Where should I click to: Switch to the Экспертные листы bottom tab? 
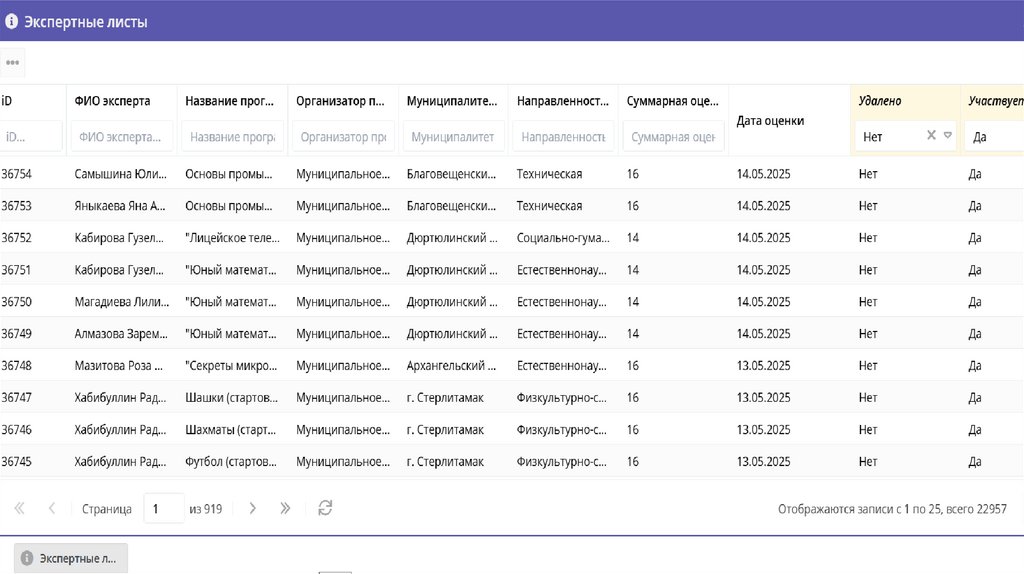point(70,558)
